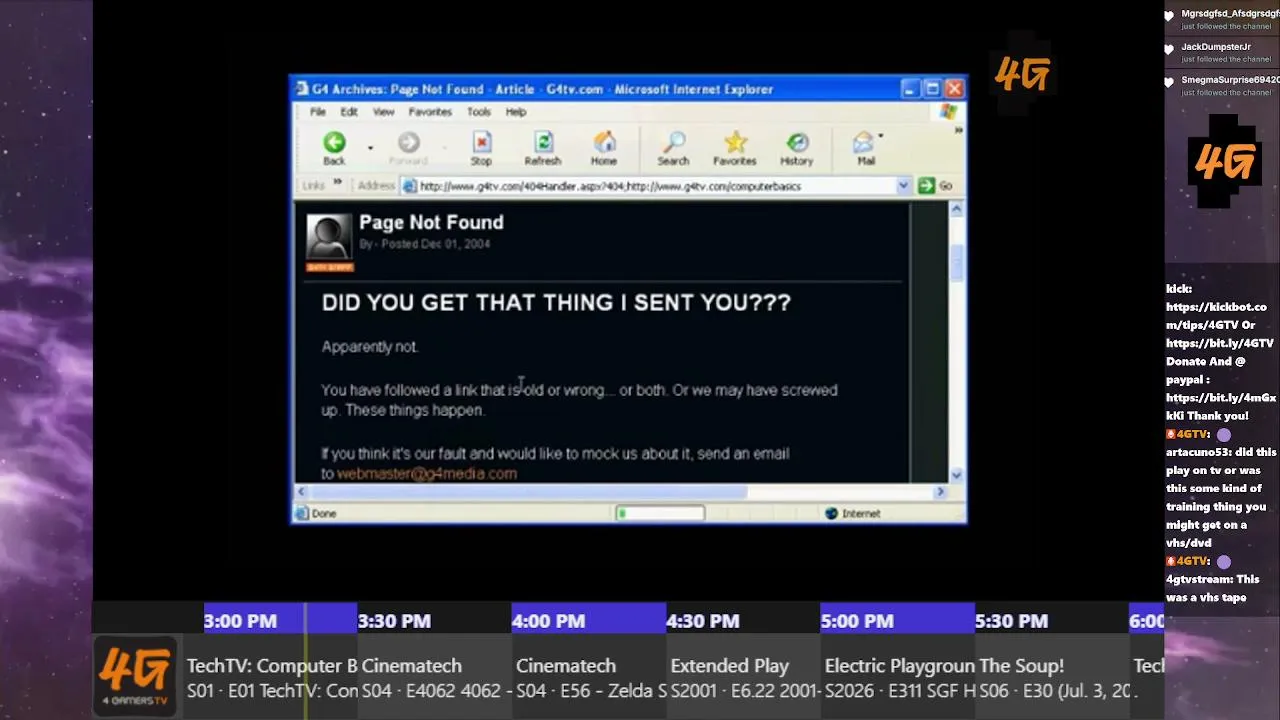Click the author avatar next to Page Not Found
The width and height of the screenshot is (1280, 720).
click(x=329, y=237)
